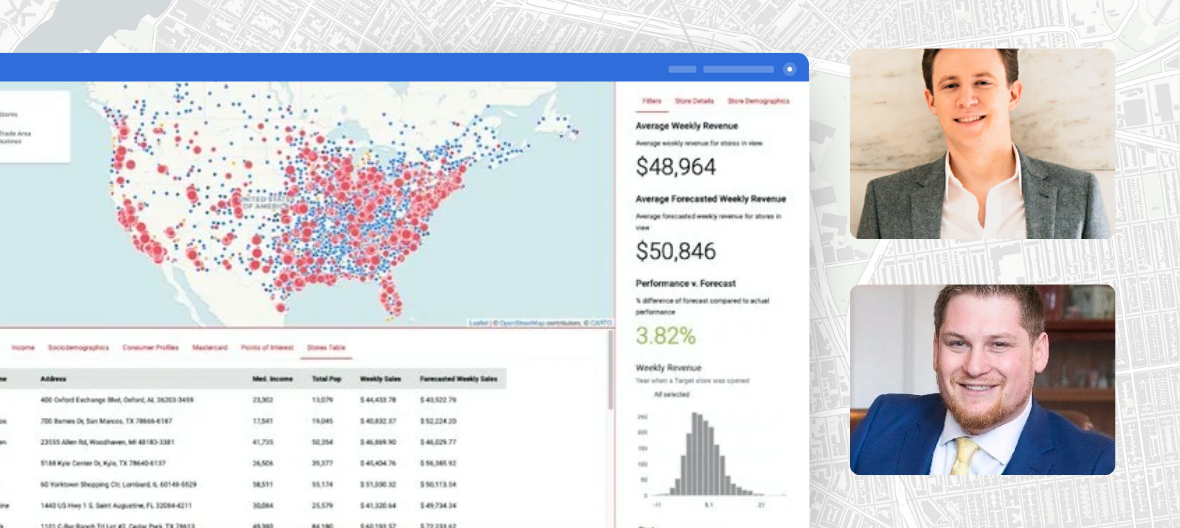Image resolution: width=1180 pixels, height=528 pixels.
Task: Click the stores table vertical scrollbar
Action: click(x=611, y=370)
